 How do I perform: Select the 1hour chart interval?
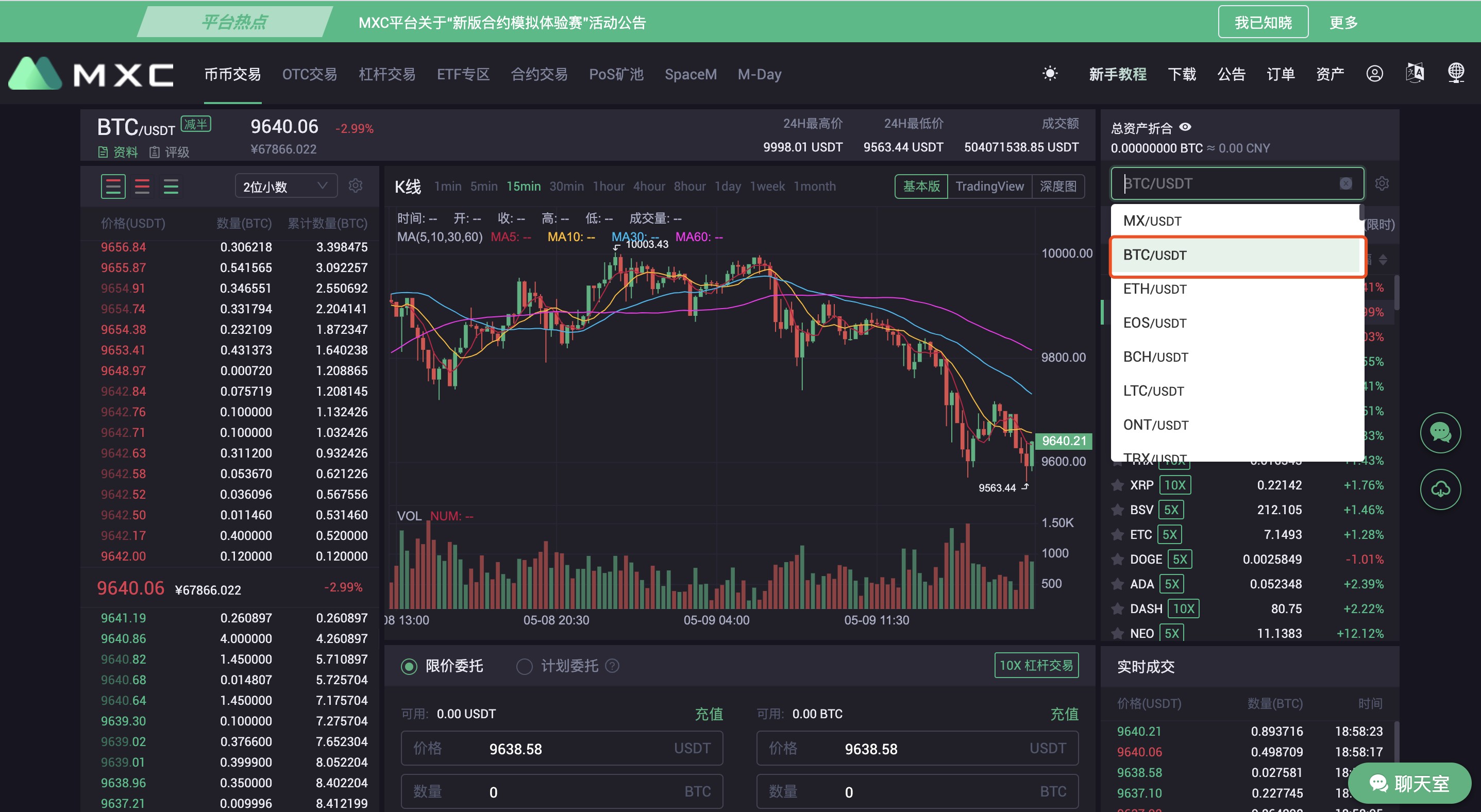tap(608, 186)
